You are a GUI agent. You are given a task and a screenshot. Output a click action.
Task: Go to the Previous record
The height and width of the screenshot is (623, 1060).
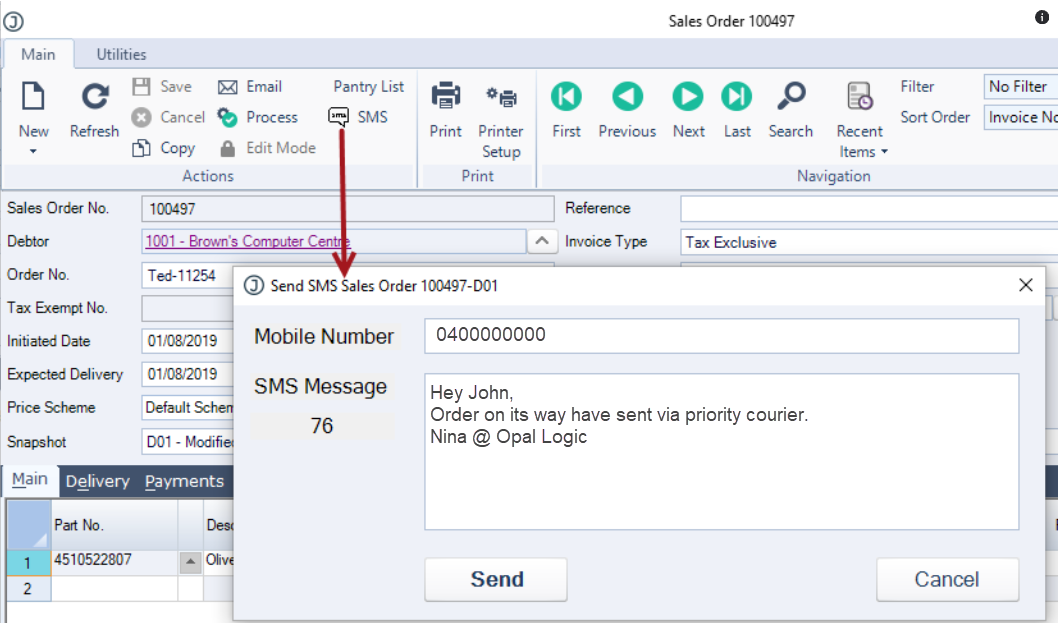point(627,109)
